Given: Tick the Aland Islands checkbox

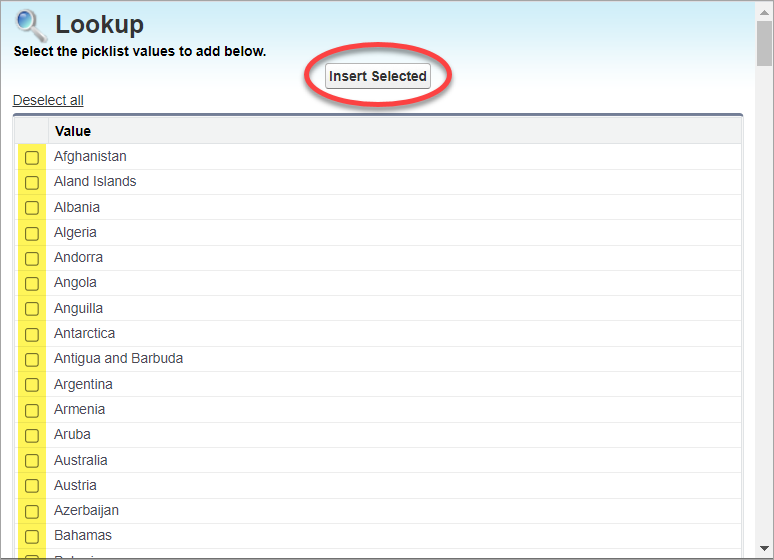Looking at the screenshot, I should [x=32, y=183].
